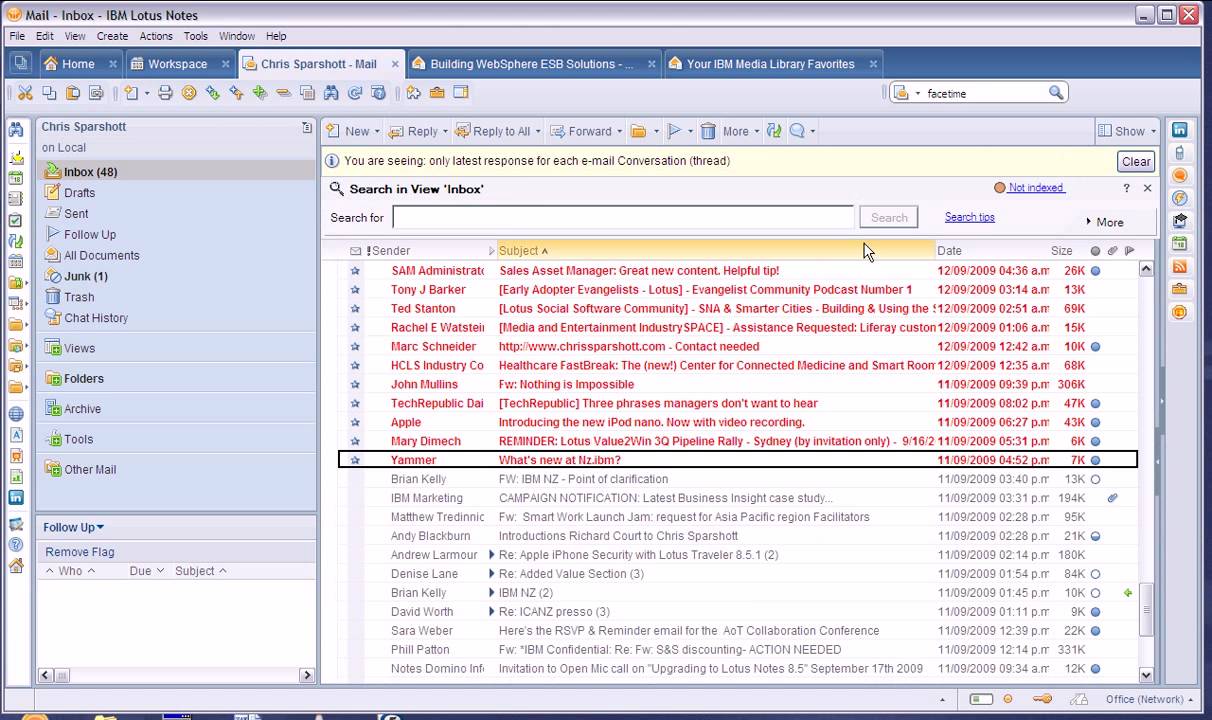Image resolution: width=1212 pixels, height=720 pixels.
Task: Open the Create menu
Action: click(x=112, y=36)
